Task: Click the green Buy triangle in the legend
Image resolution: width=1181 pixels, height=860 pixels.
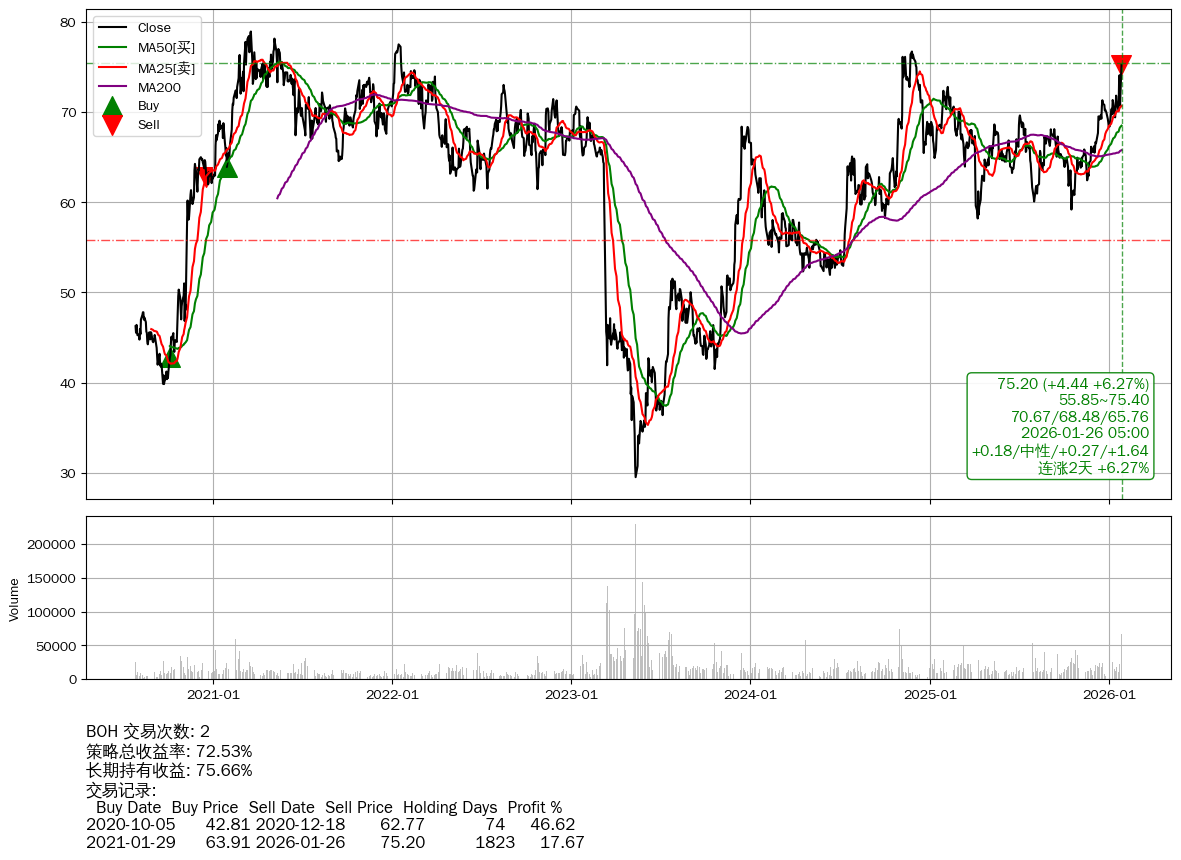Action: tap(113, 106)
